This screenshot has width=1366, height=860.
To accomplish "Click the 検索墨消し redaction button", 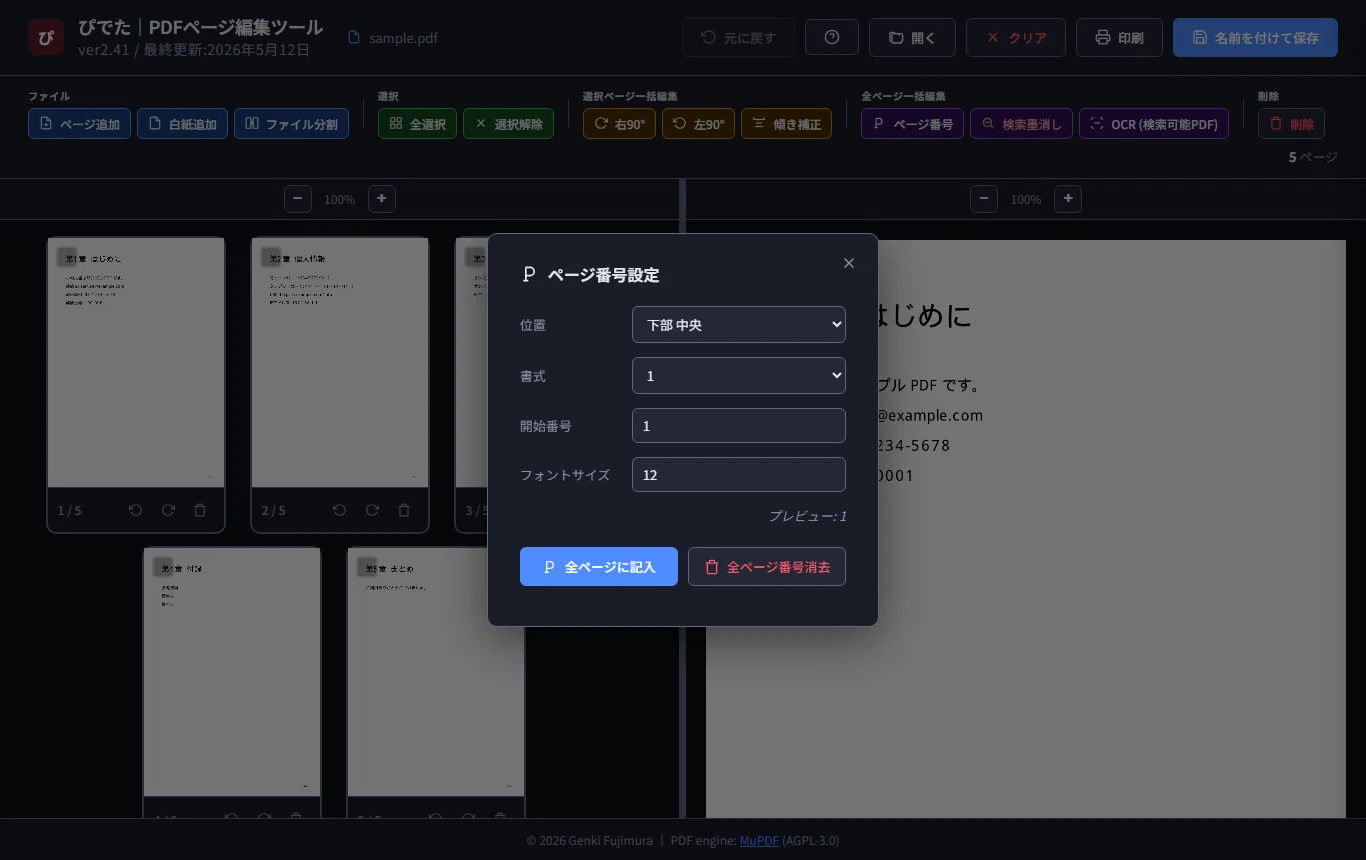I will tap(1021, 124).
